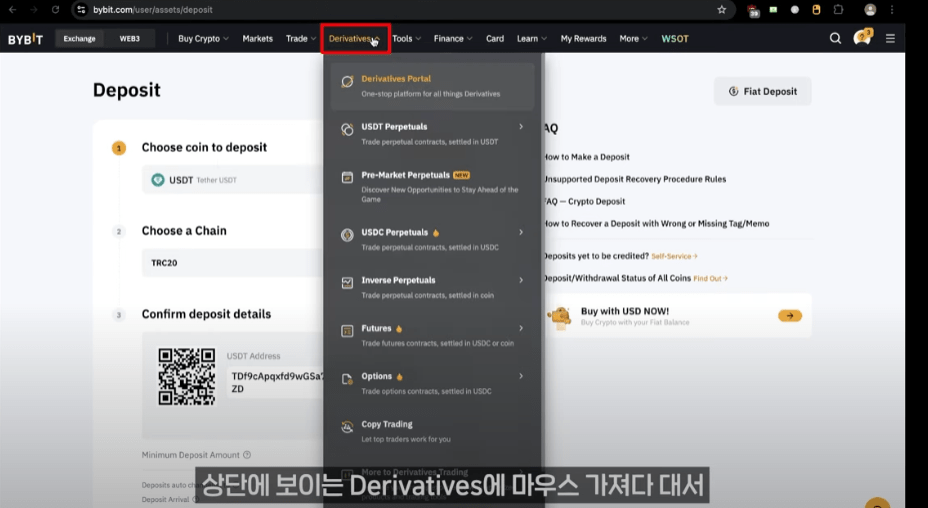Click the browser address bar URL
This screenshot has height=508, width=928.
[x=153, y=9]
